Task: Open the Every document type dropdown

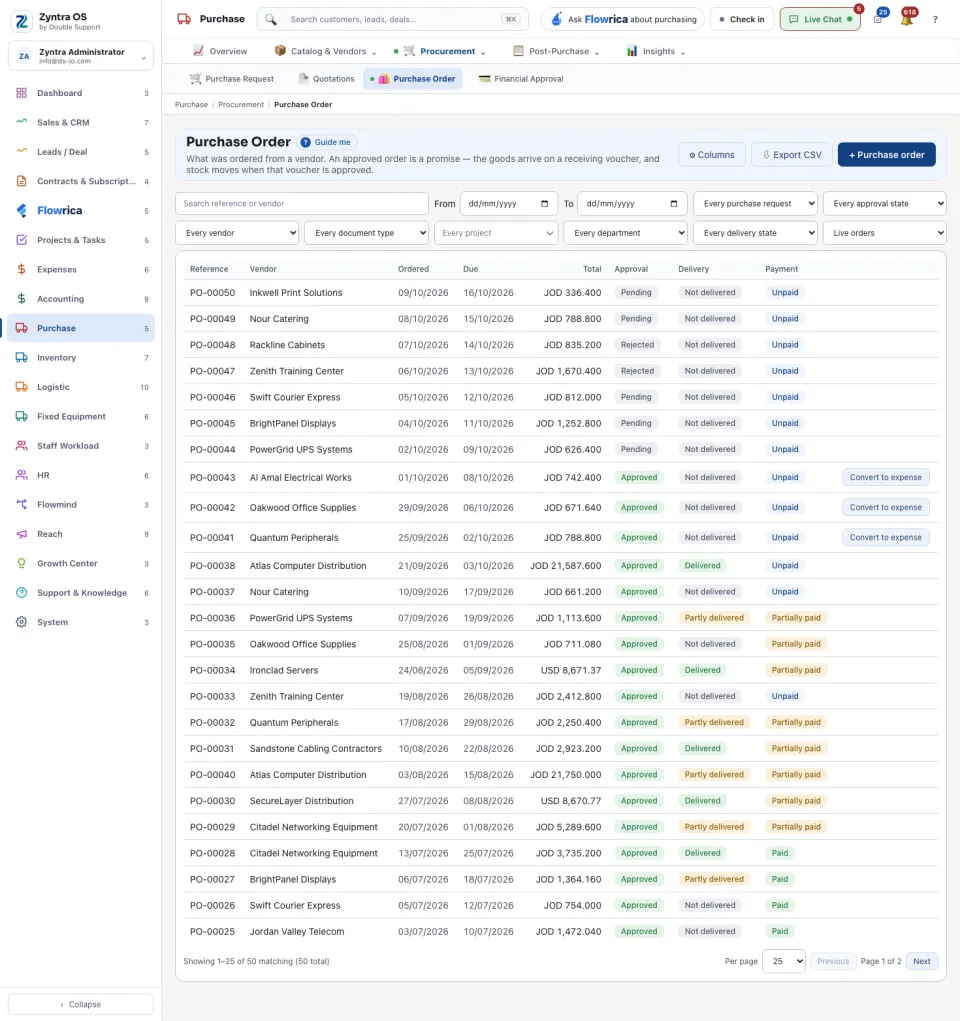Action: click(x=366, y=233)
